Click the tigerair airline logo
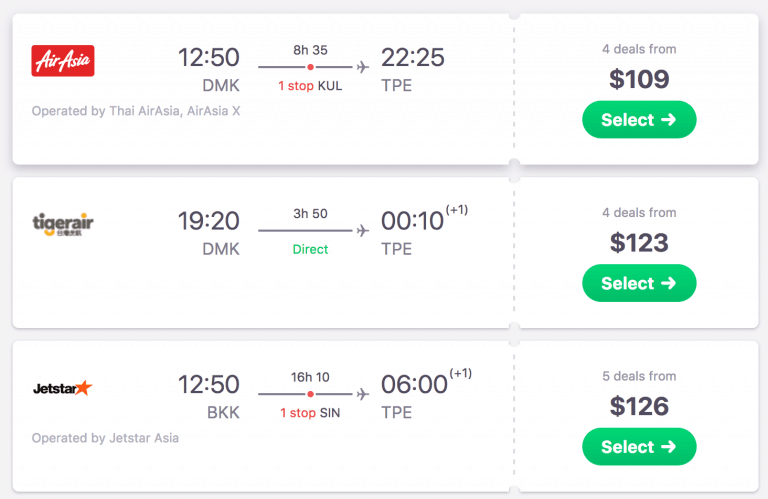Viewport: 768px width, 499px height. (x=63, y=224)
